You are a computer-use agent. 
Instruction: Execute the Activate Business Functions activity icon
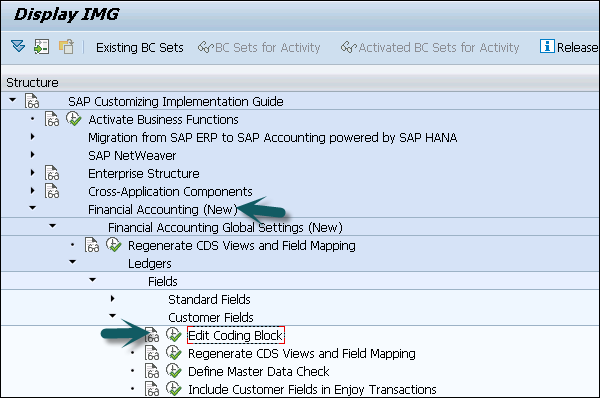pyautogui.click(x=73, y=119)
